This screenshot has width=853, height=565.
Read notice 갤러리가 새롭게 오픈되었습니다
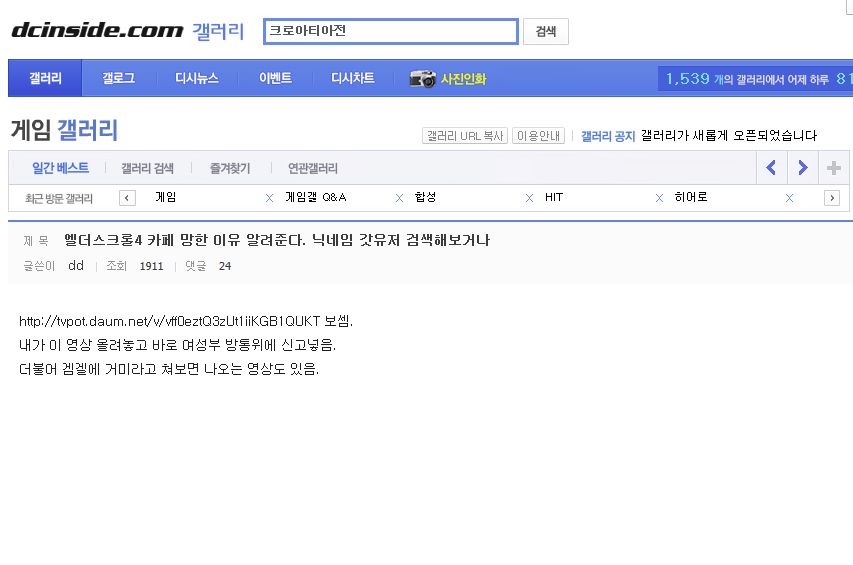click(x=729, y=135)
